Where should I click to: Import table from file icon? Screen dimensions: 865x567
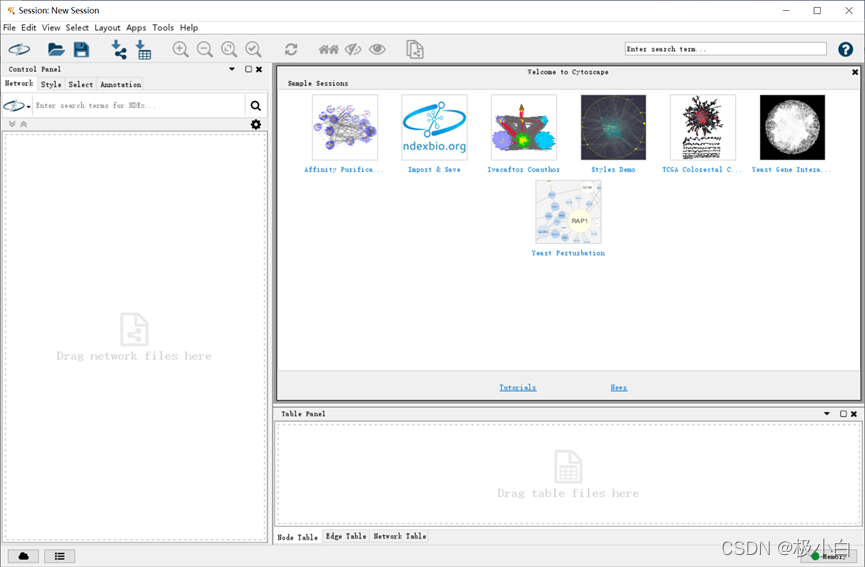pos(143,50)
